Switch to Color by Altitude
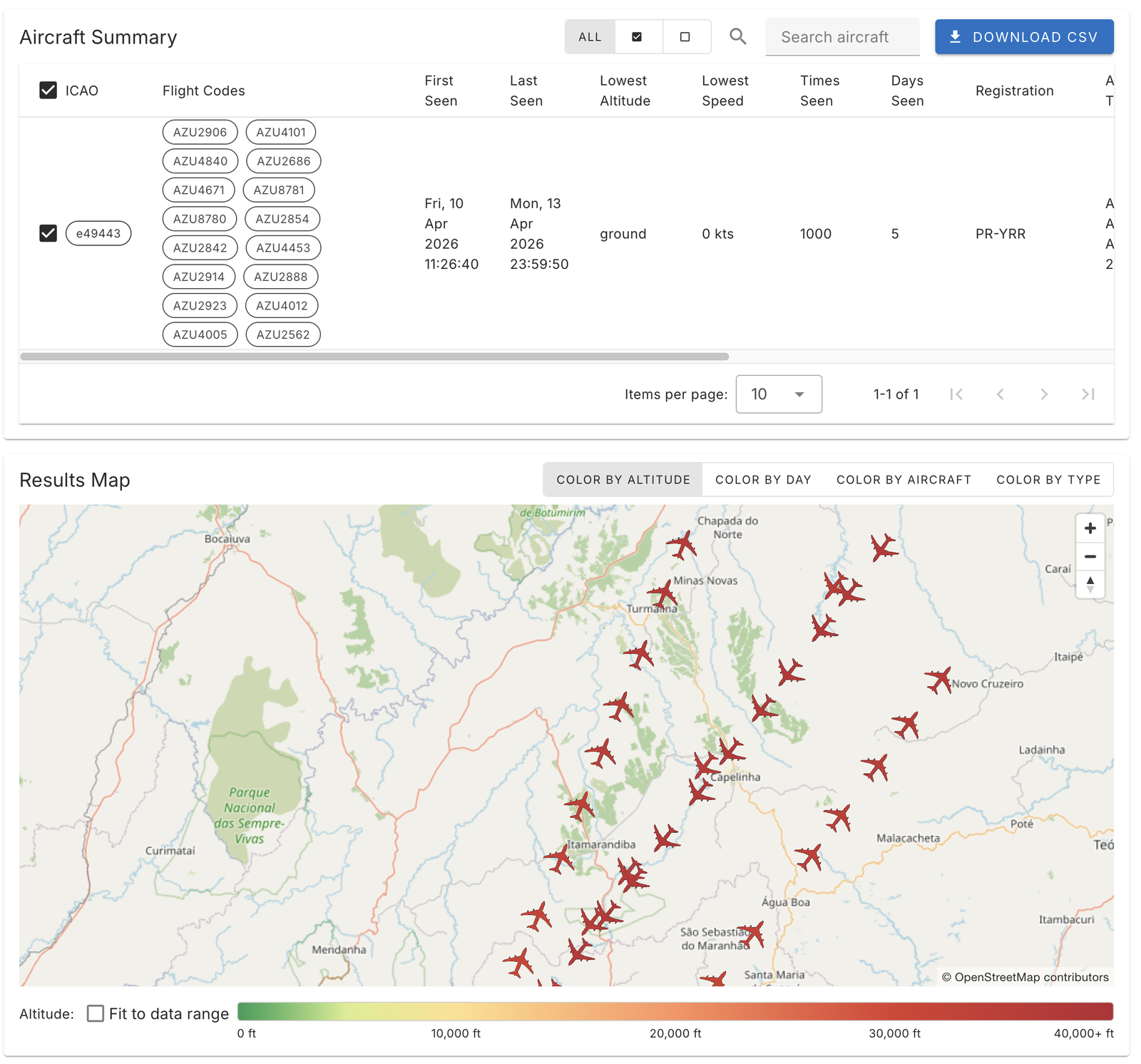Viewport: 1141px width, 1064px height. [x=623, y=480]
